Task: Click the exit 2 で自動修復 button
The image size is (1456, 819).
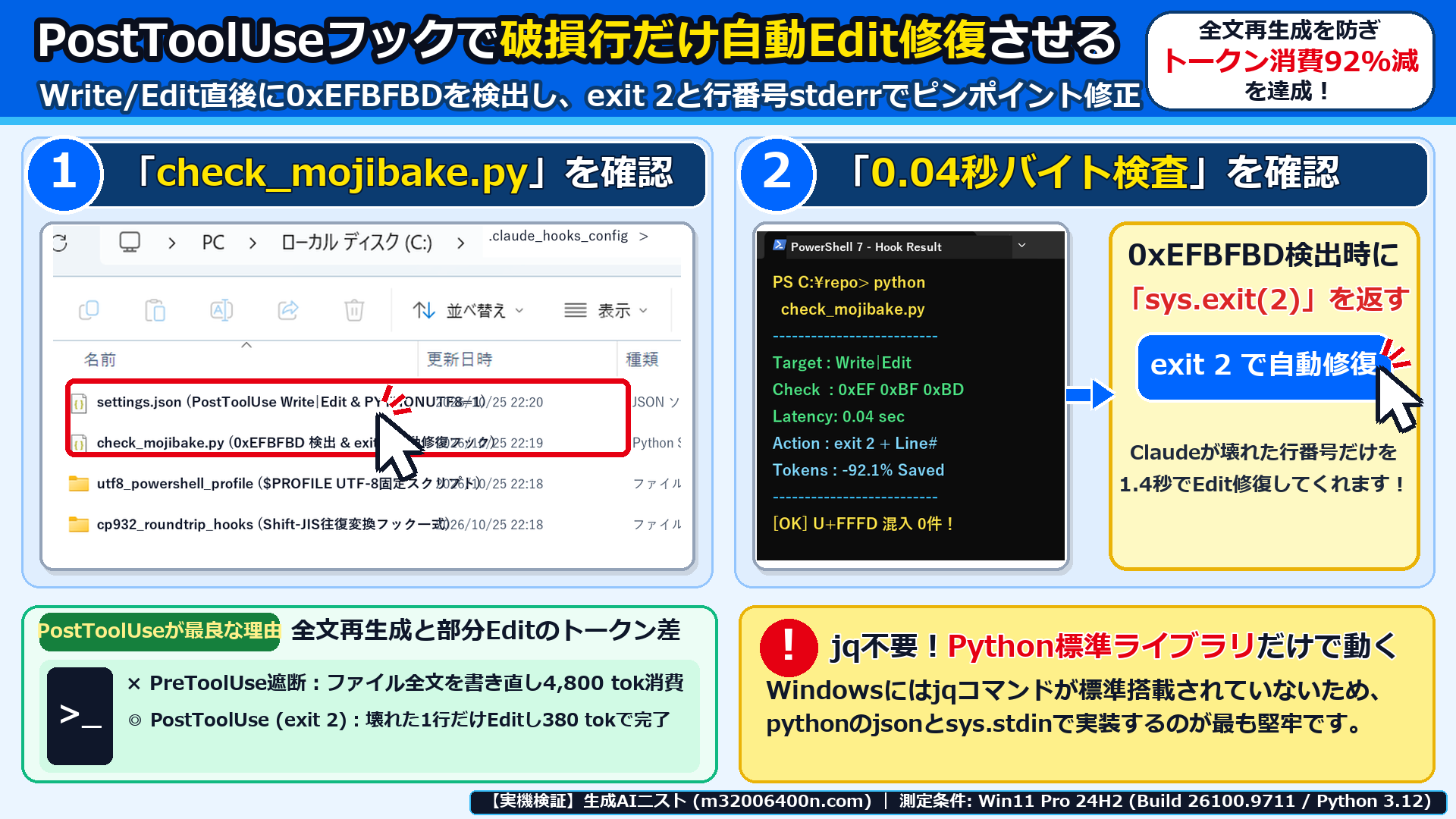Action: [x=1262, y=366]
